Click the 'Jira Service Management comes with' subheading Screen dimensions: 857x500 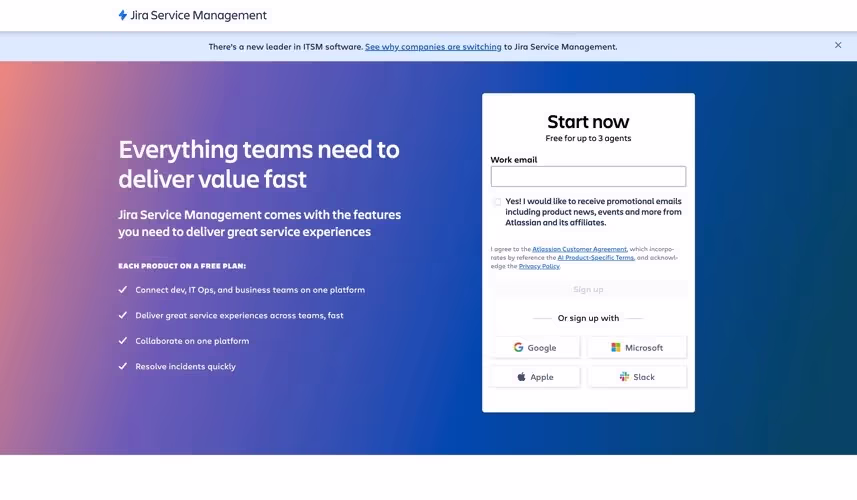(x=260, y=223)
